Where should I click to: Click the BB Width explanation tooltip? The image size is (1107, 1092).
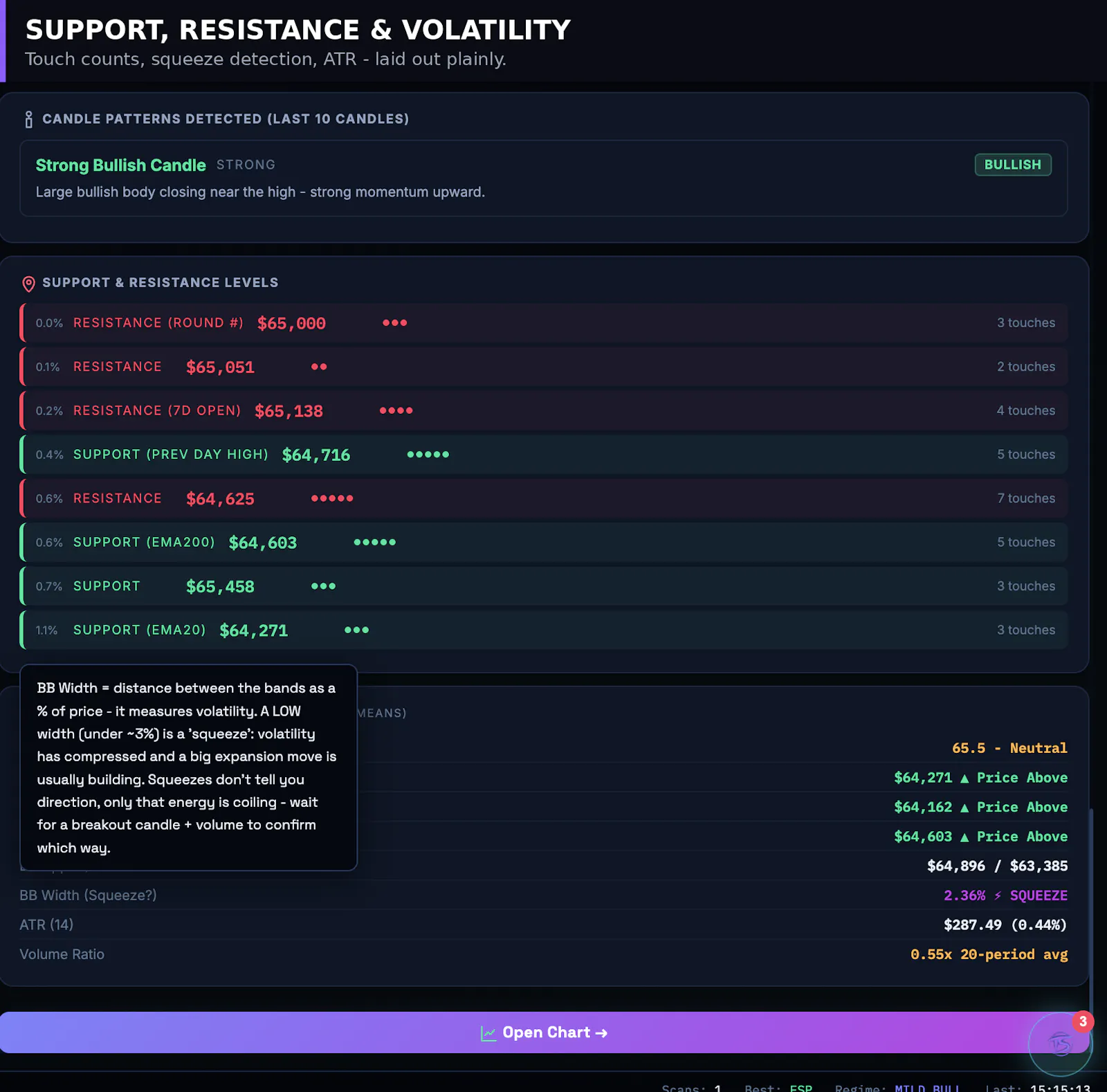[x=188, y=767]
